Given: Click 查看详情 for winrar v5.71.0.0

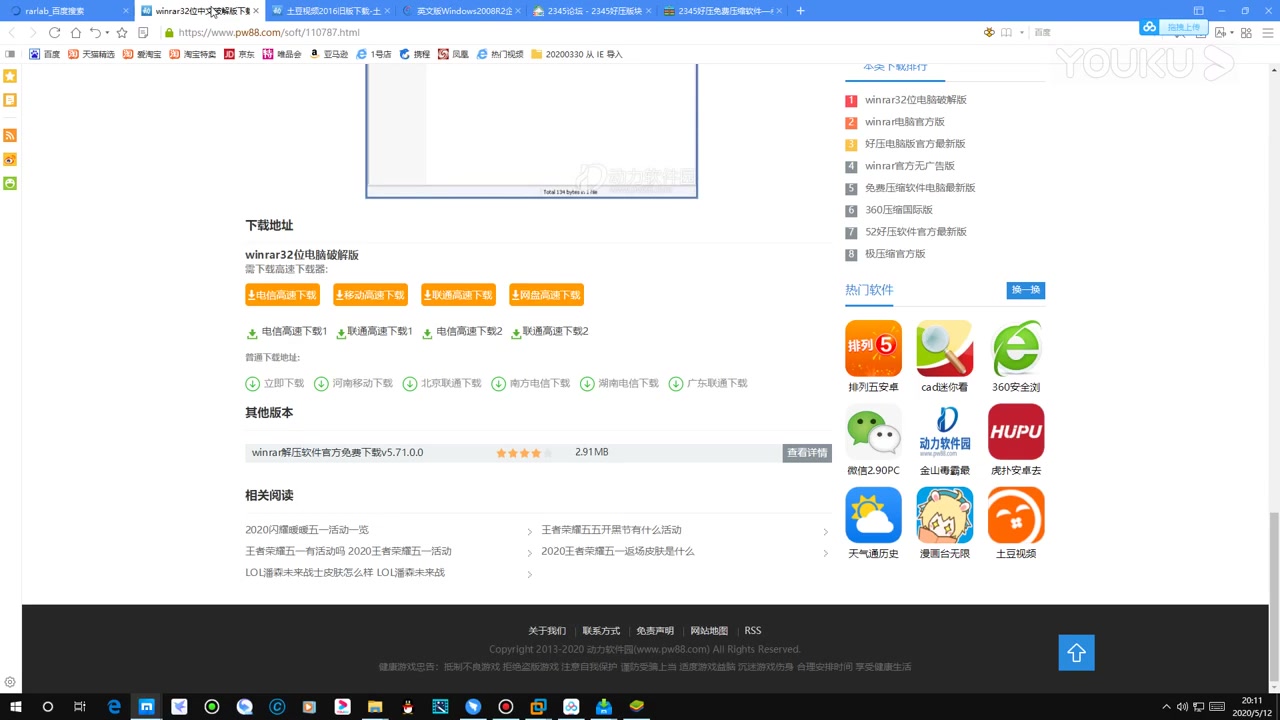Looking at the screenshot, I should coord(807,453).
